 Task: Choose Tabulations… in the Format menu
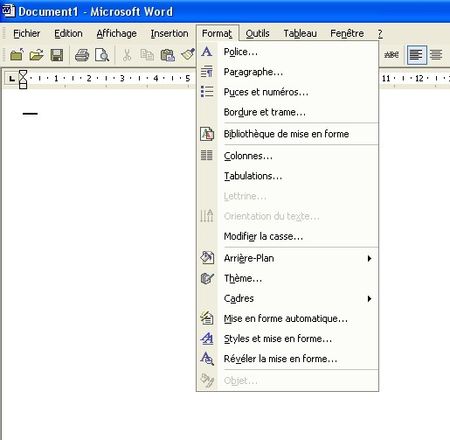tap(288, 176)
